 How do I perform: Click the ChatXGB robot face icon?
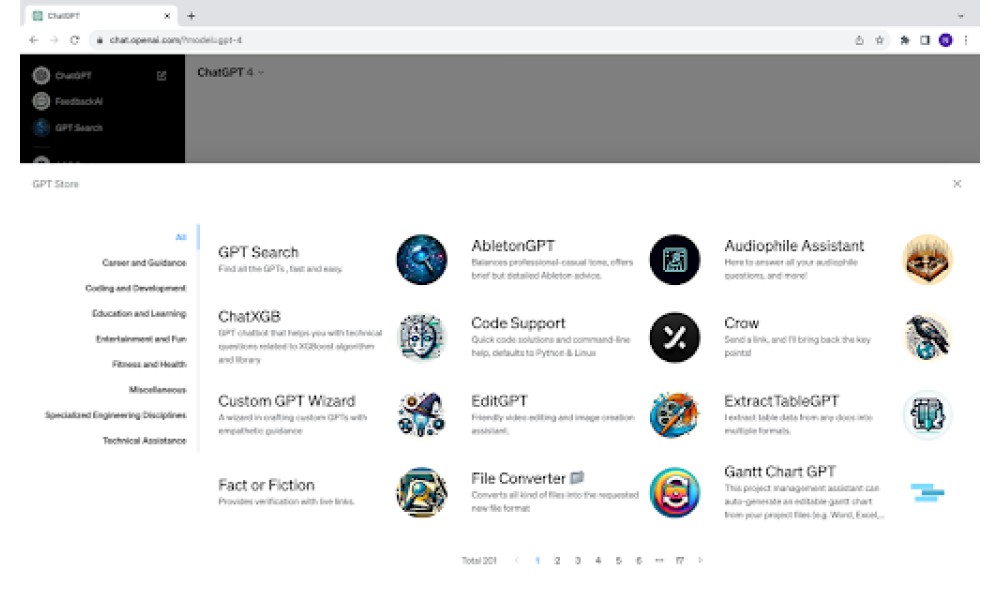[422, 337]
